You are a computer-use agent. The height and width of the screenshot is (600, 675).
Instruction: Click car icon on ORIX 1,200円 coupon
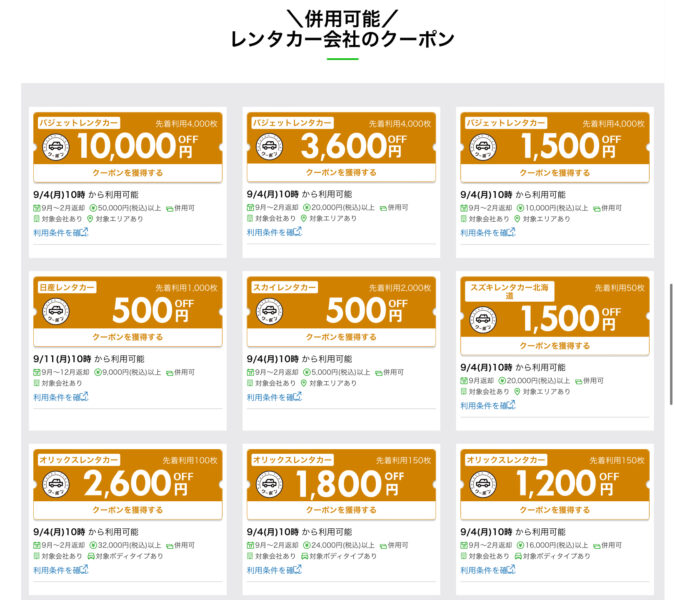483,484
